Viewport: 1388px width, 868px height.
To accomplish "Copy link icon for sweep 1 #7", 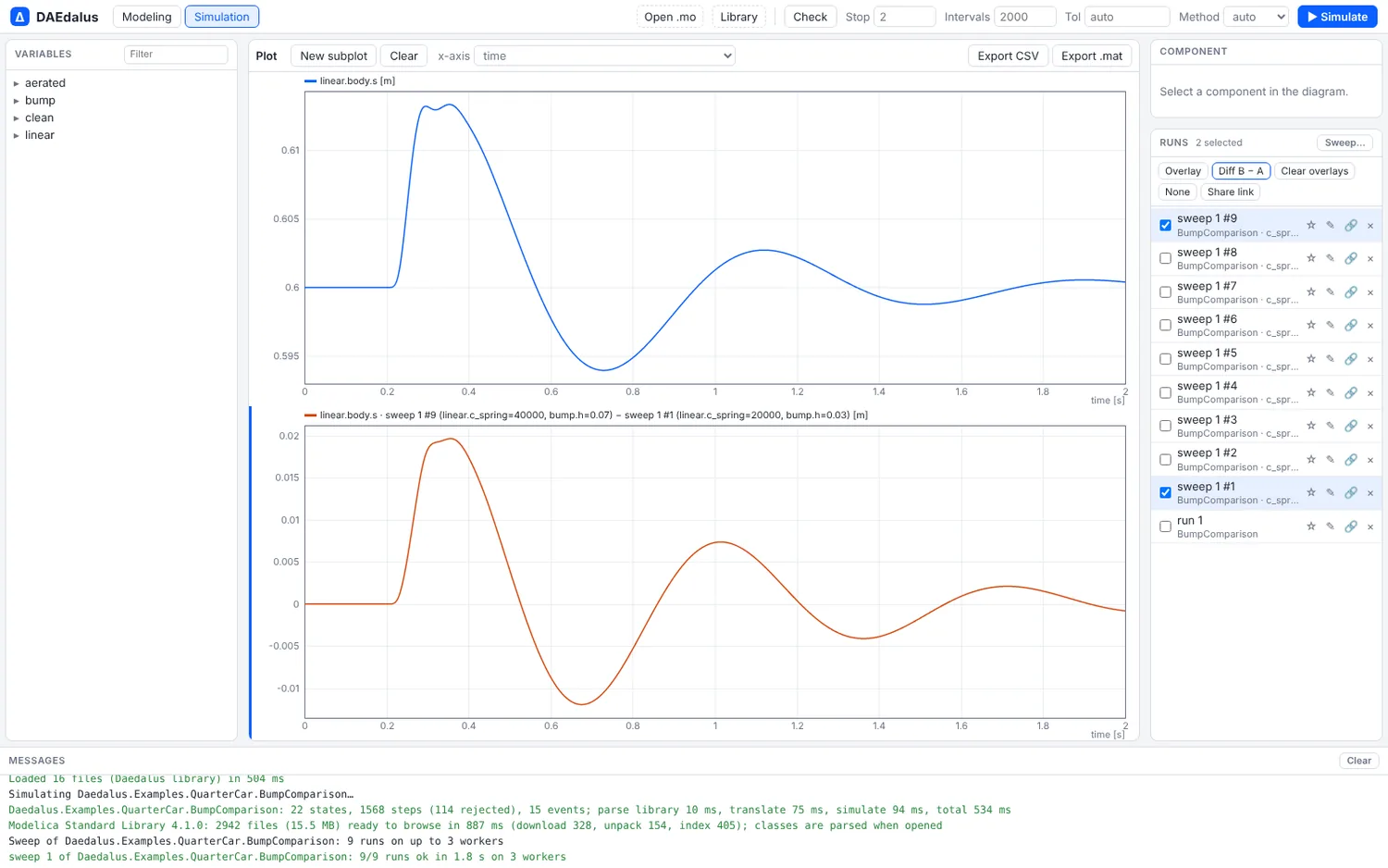I will (x=1351, y=292).
